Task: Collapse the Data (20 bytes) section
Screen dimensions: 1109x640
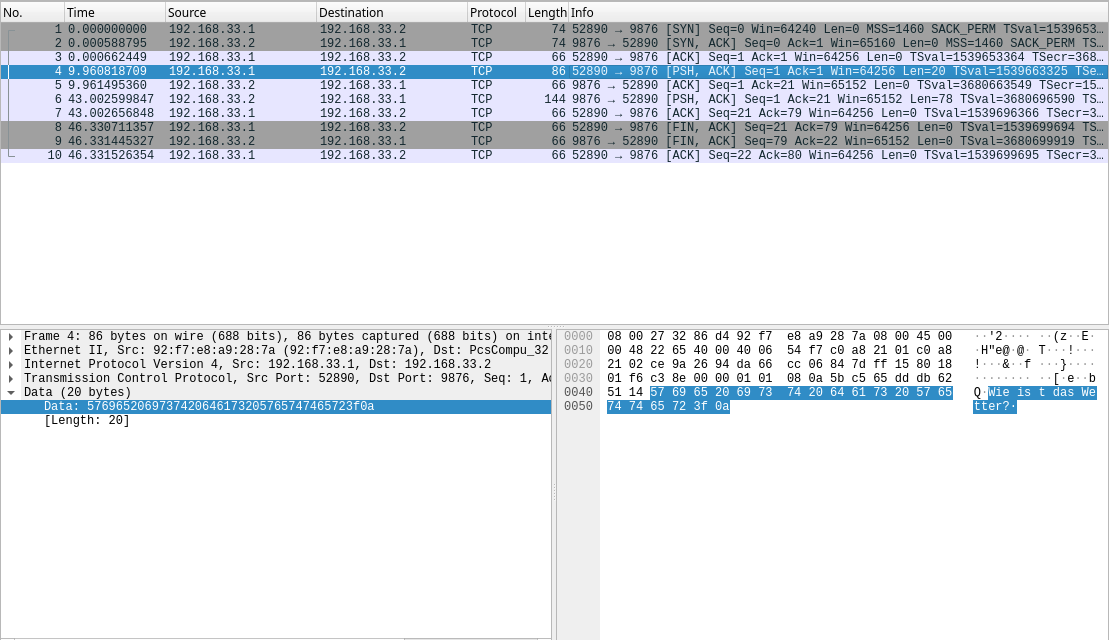Action: [x=9, y=392]
